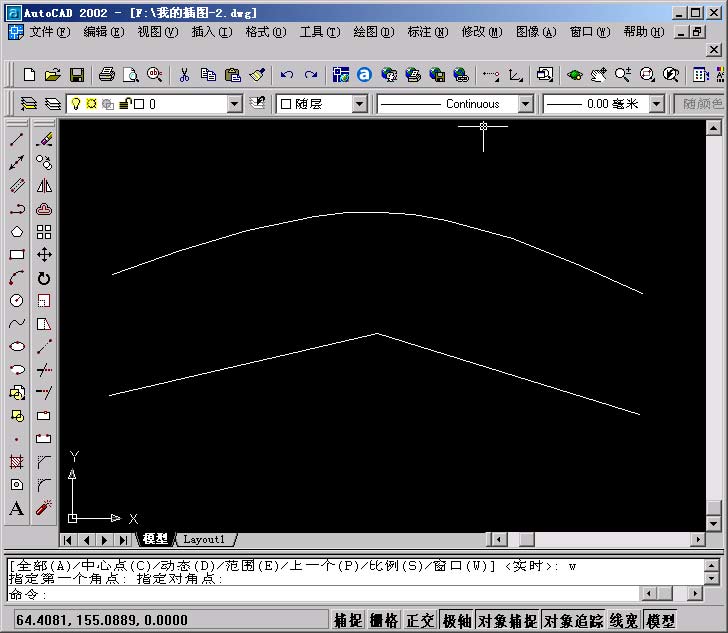Viewport: 728px width, 633px height.
Task: Open the 绘图(D) menu
Action: pyautogui.click(x=374, y=32)
